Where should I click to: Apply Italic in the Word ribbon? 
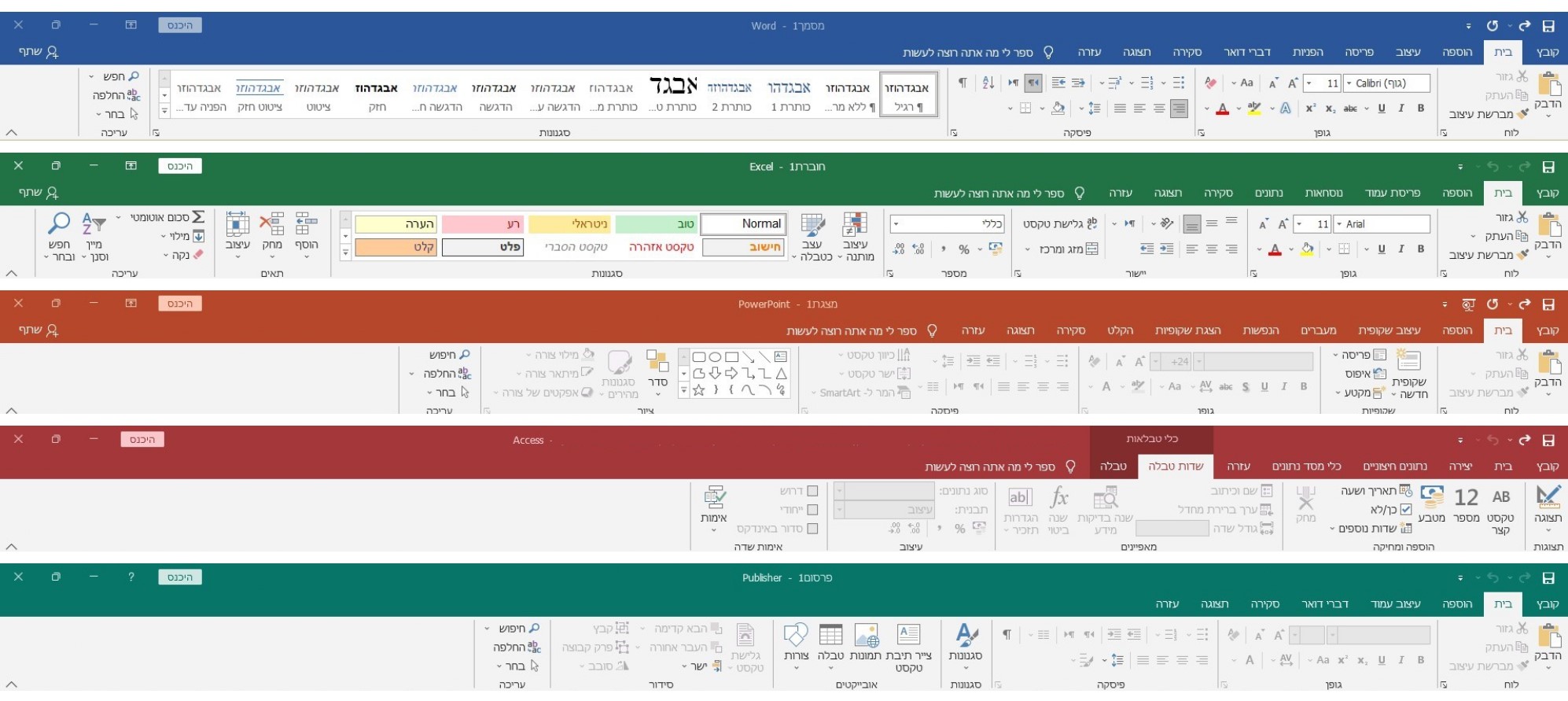1401,109
